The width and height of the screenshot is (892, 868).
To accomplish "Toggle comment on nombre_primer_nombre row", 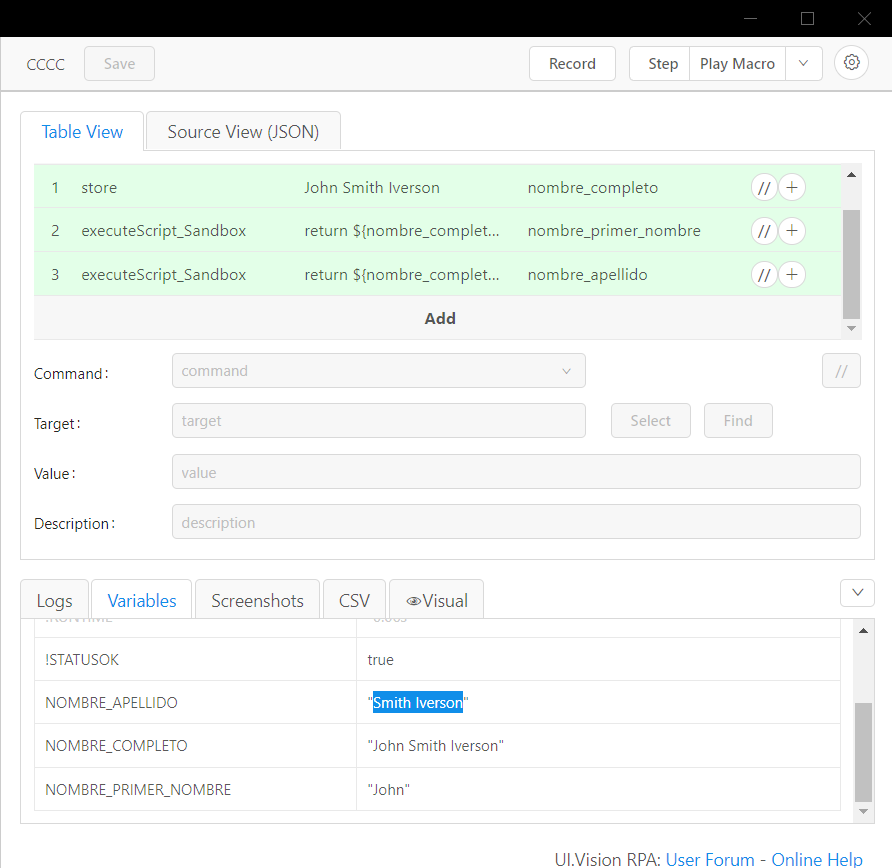I will (764, 231).
